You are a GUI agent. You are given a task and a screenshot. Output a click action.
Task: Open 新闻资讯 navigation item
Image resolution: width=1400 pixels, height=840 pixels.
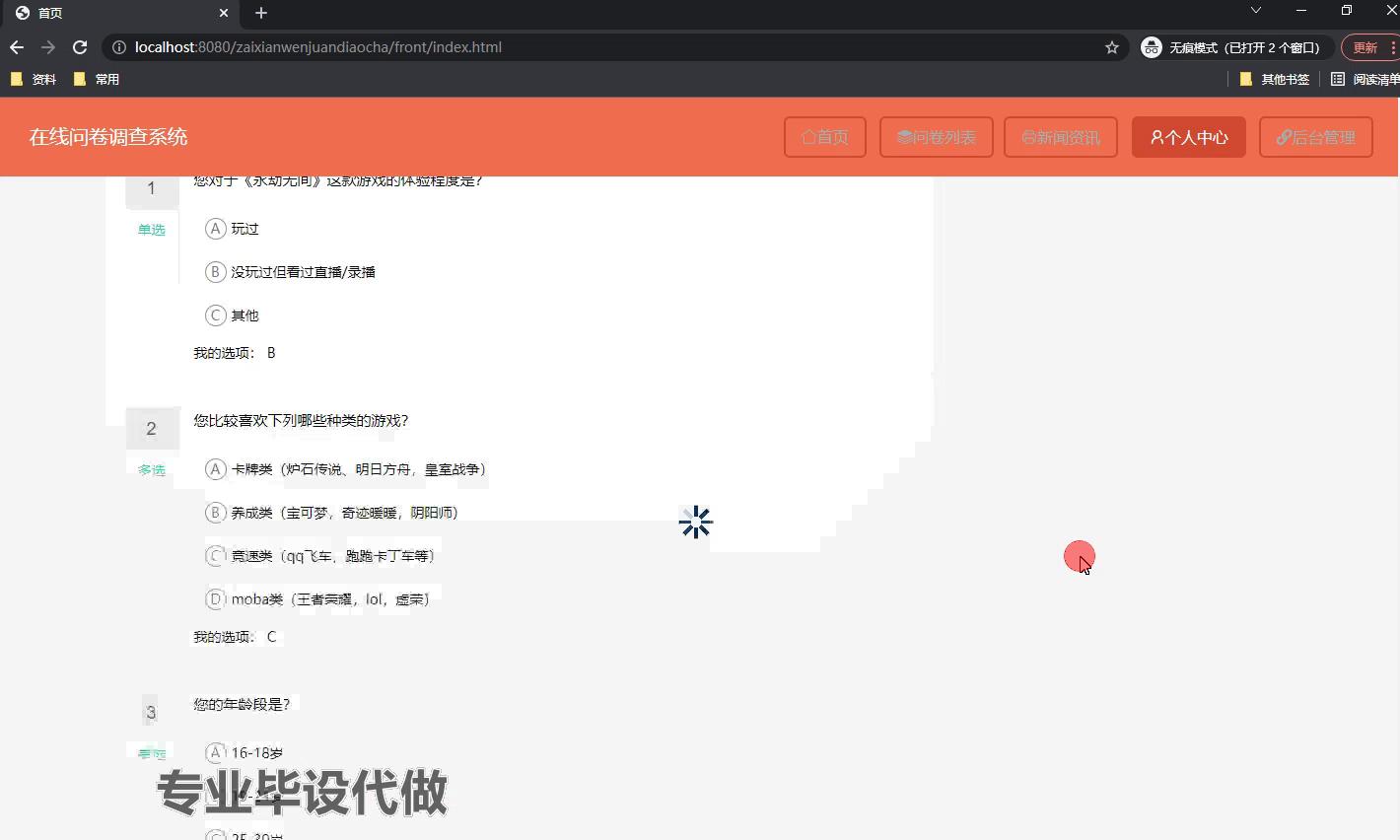1060,137
